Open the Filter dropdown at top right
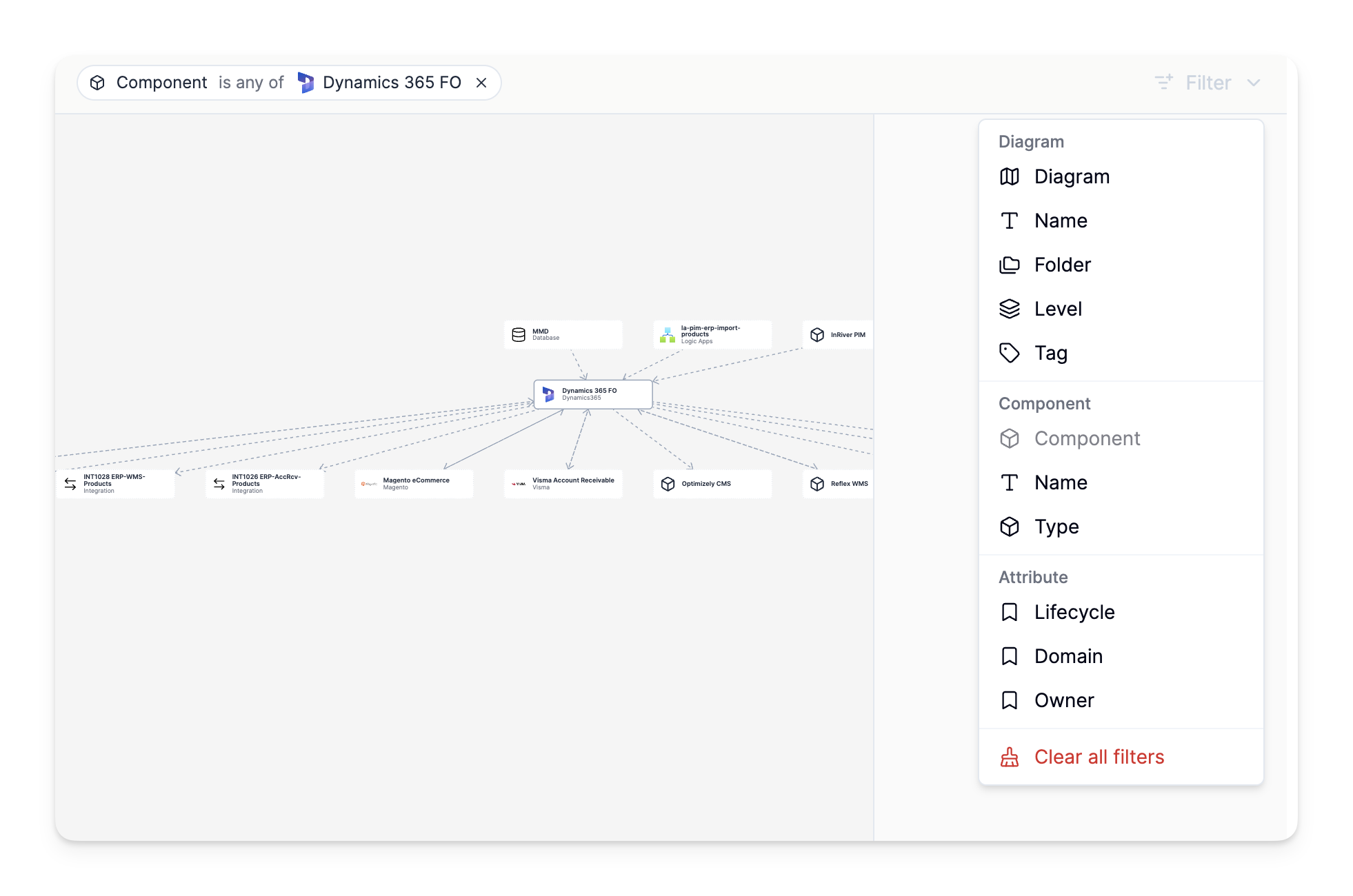The width and height of the screenshot is (1353, 896). click(1207, 82)
